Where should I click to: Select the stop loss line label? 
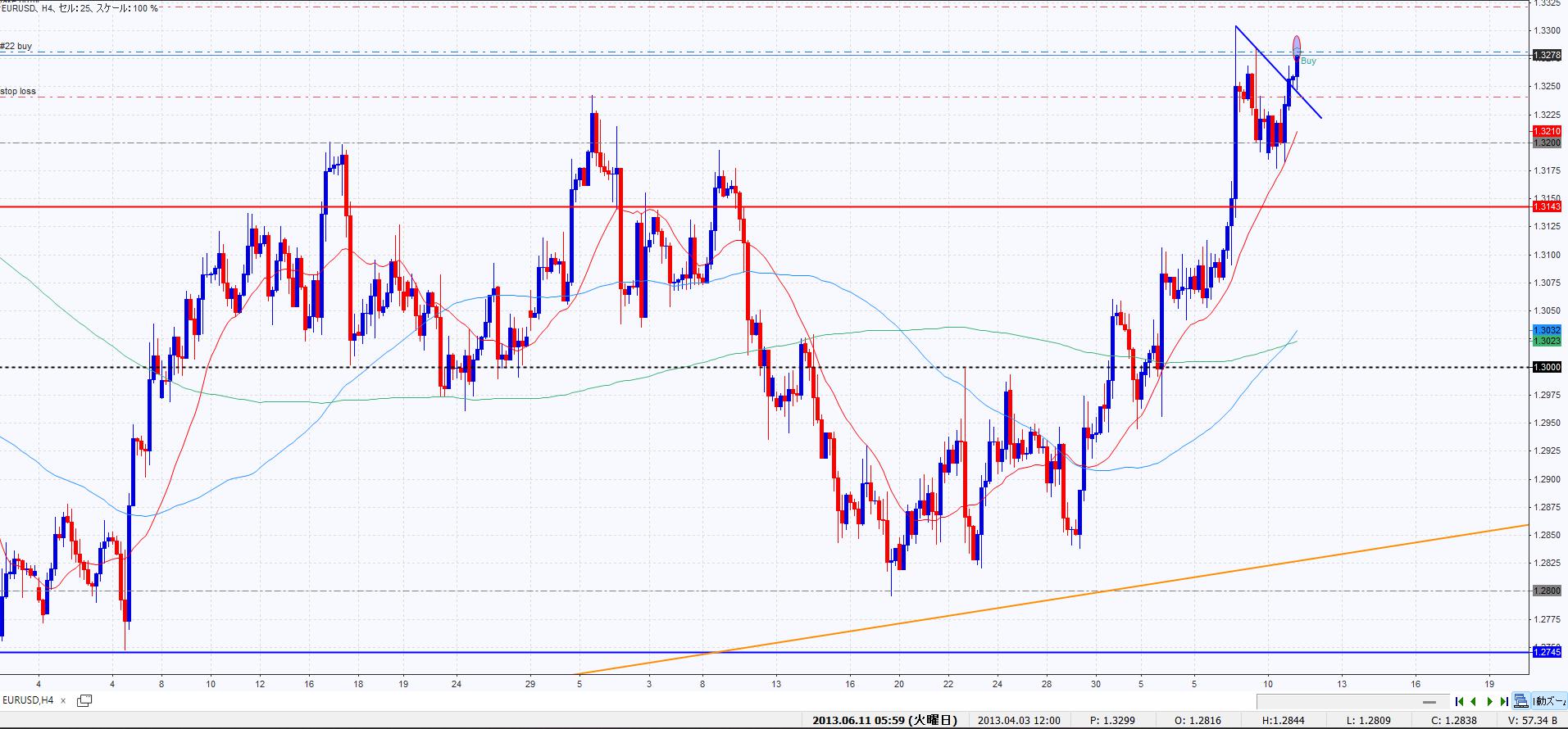[x=18, y=92]
